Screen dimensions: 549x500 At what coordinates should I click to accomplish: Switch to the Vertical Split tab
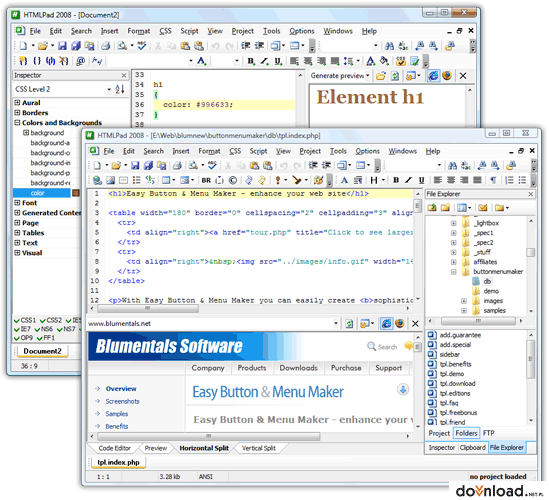259,448
